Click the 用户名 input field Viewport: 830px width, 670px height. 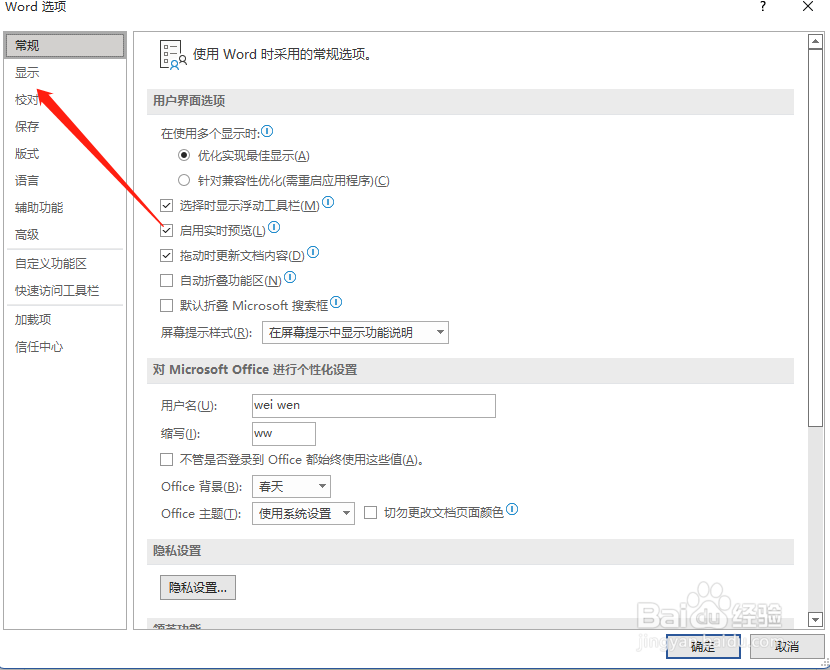pos(374,406)
